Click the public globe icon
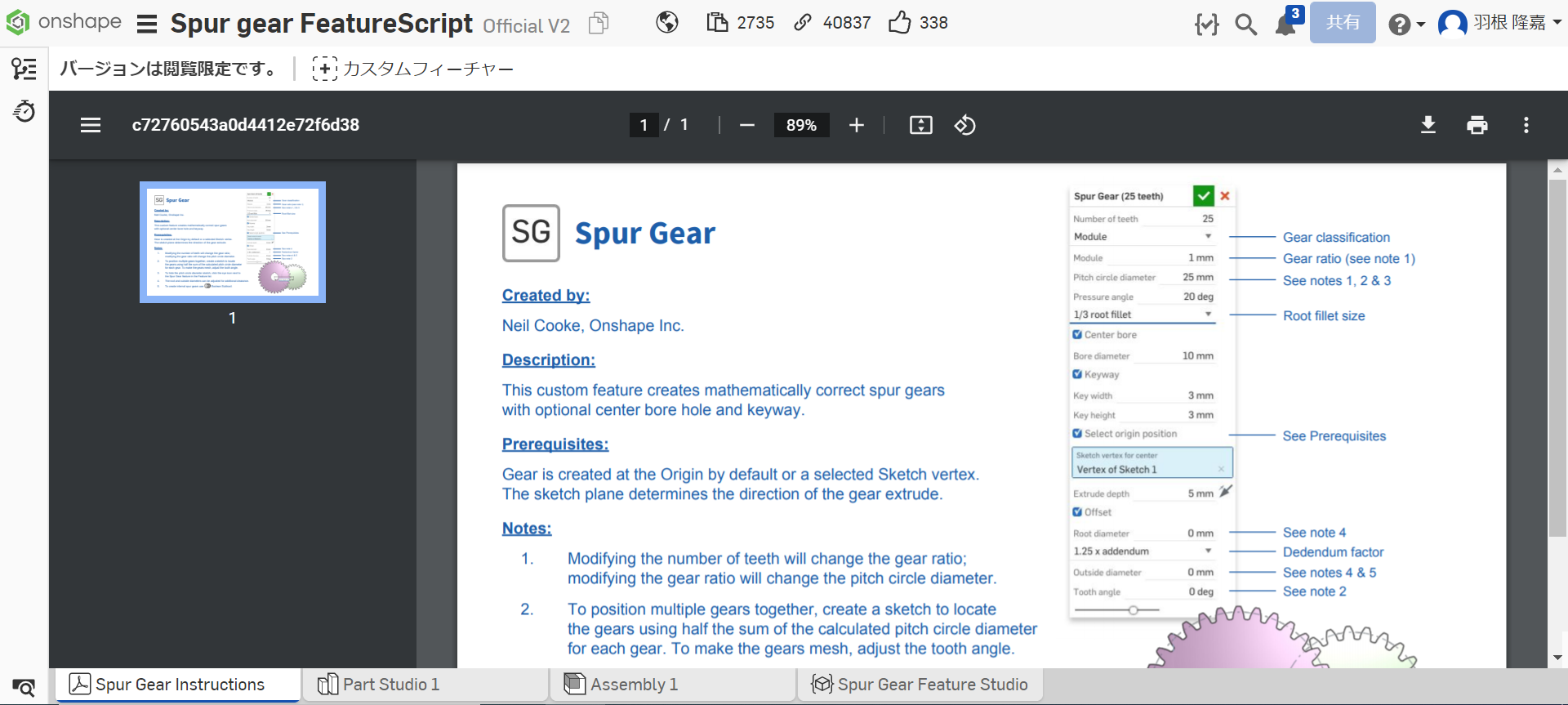Image resolution: width=1568 pixels, height=705 pixels. 667,23
